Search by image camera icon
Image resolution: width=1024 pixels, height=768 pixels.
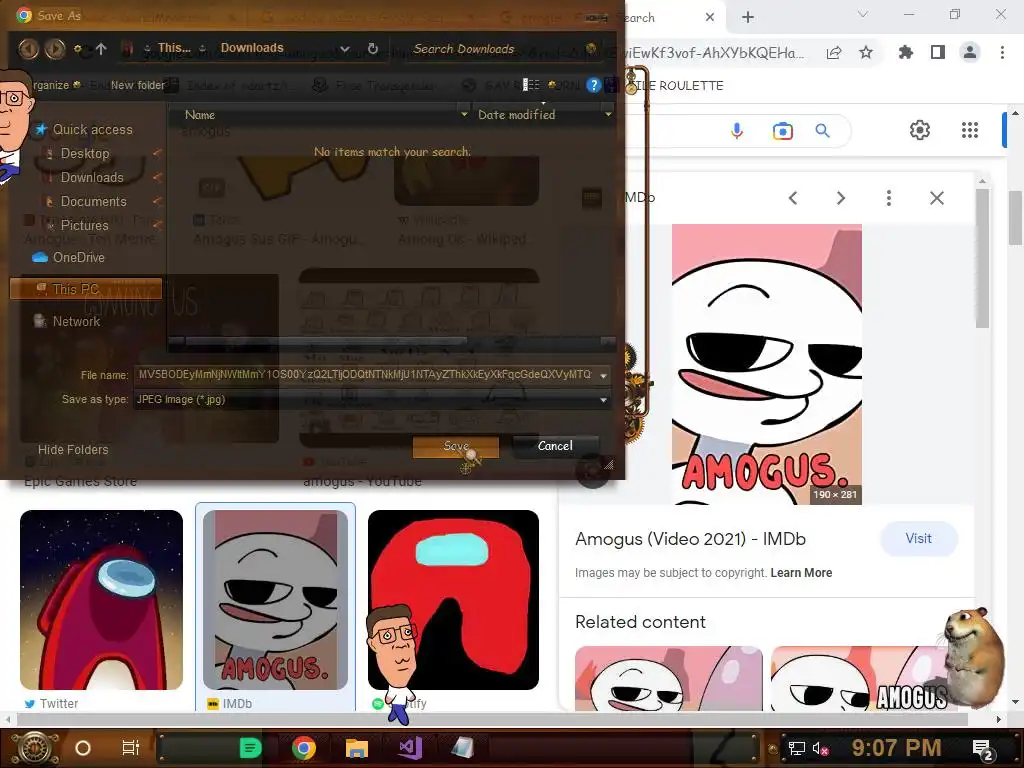pyautogui.click(x=782, y=131)
